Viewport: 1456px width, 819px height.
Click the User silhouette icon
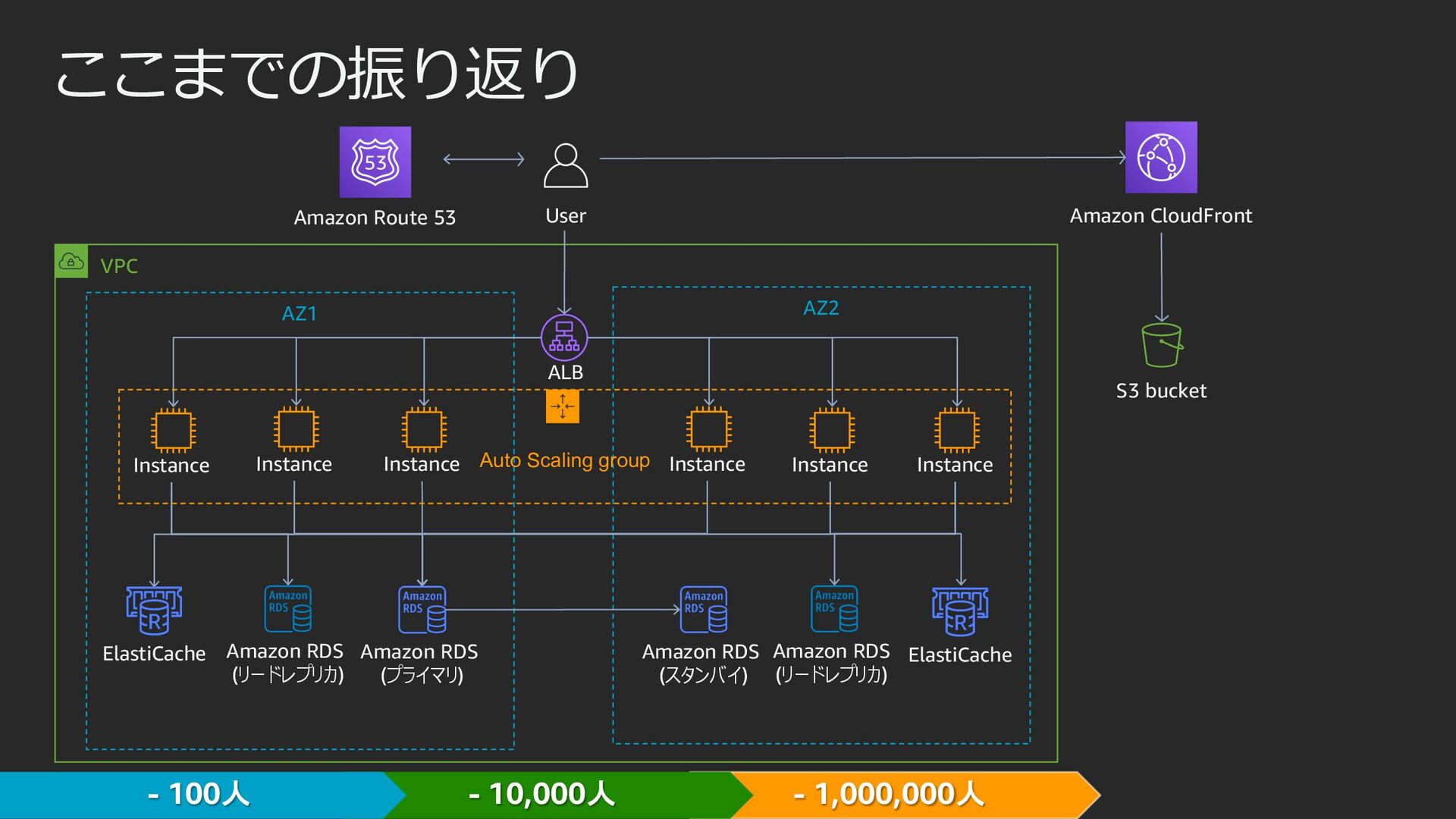pyautogui.click(x=566, y=165)
